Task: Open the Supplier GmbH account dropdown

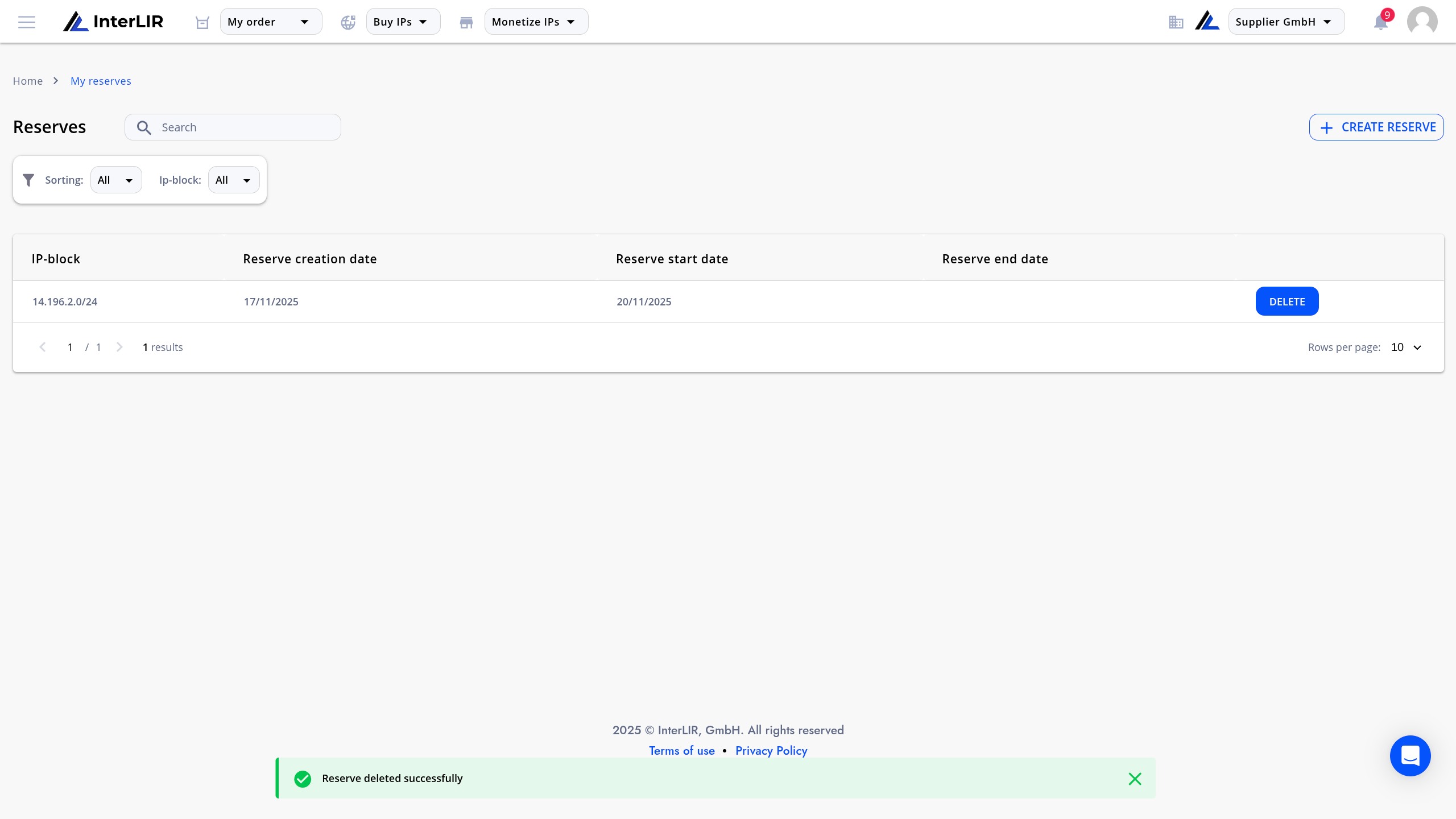Action: pyautogui.click(x=1287, y=22)
